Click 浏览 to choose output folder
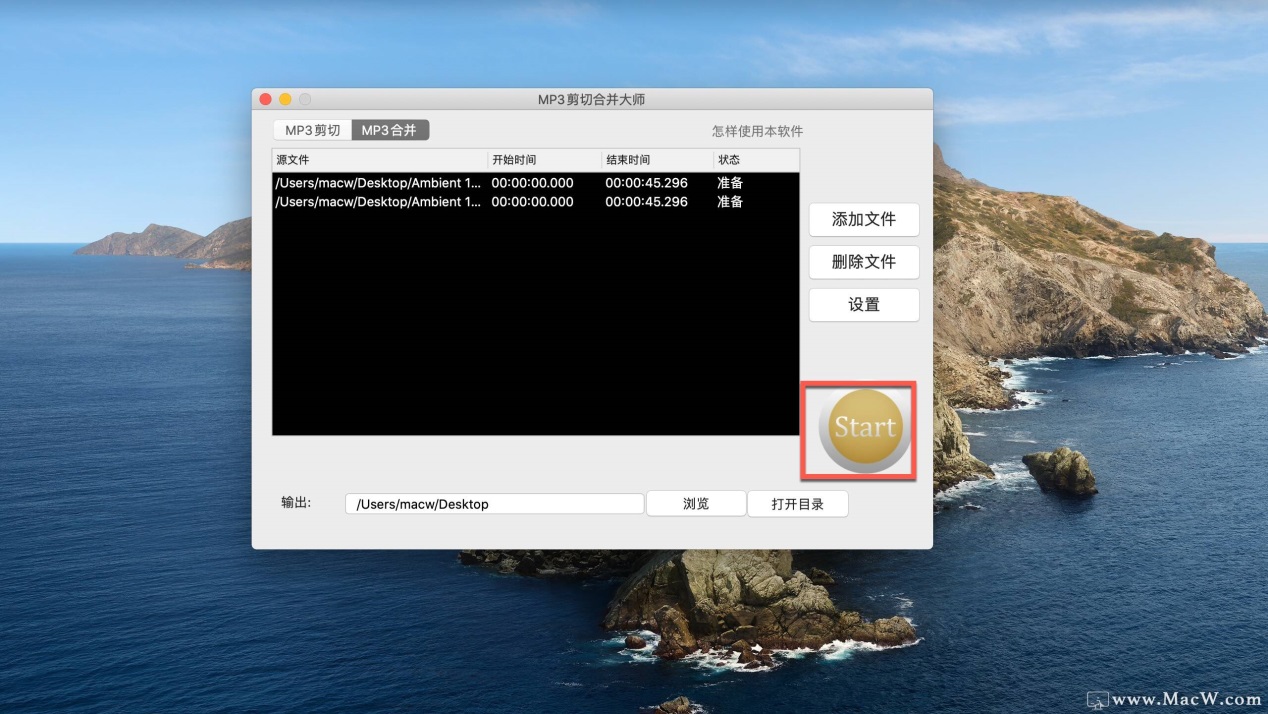The height and width of the screenshot is (714, 1268). click(x=696, y=504)
